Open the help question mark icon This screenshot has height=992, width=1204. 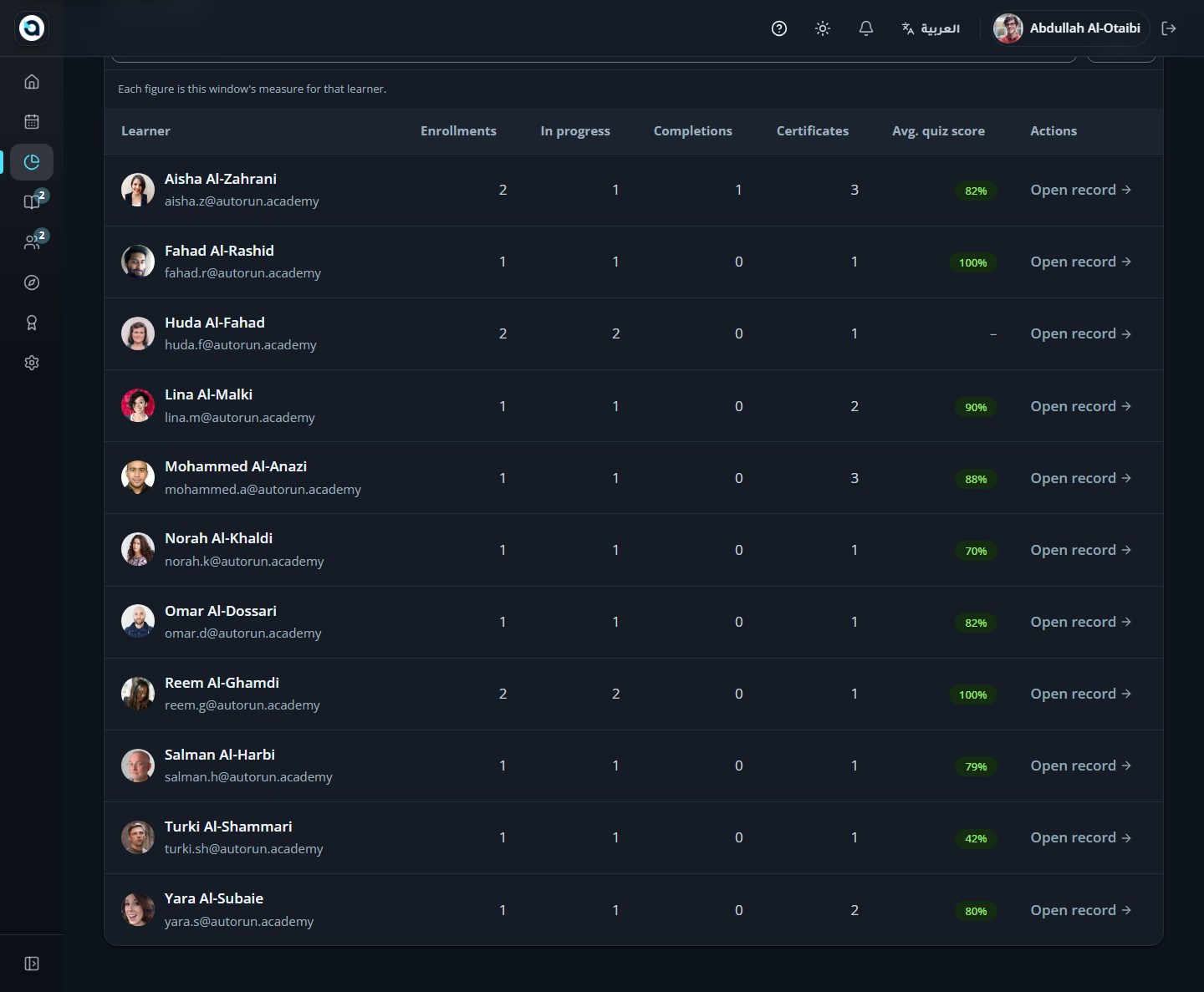(x=779, y=28)
